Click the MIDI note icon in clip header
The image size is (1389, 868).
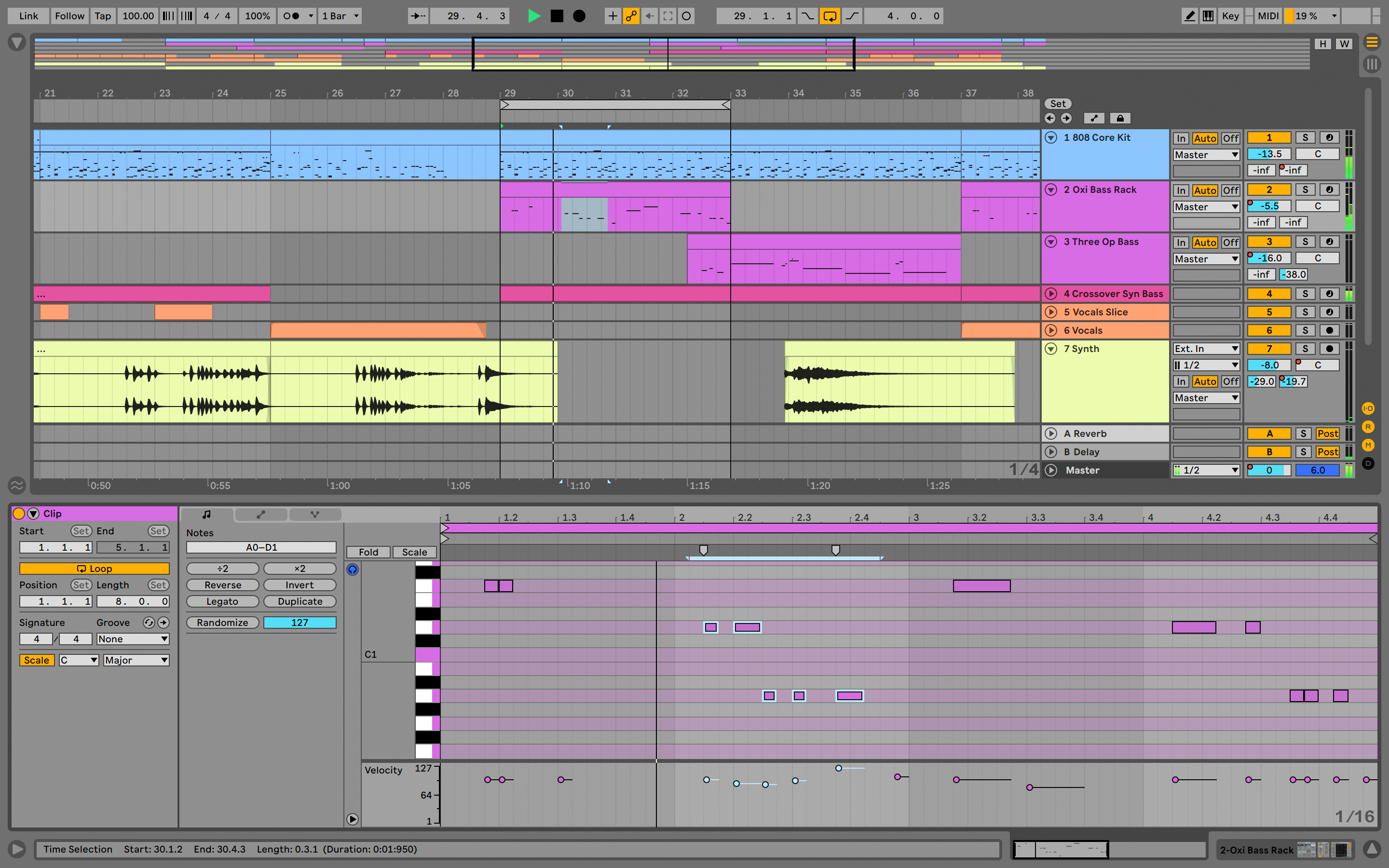click(x=206, y=514)
